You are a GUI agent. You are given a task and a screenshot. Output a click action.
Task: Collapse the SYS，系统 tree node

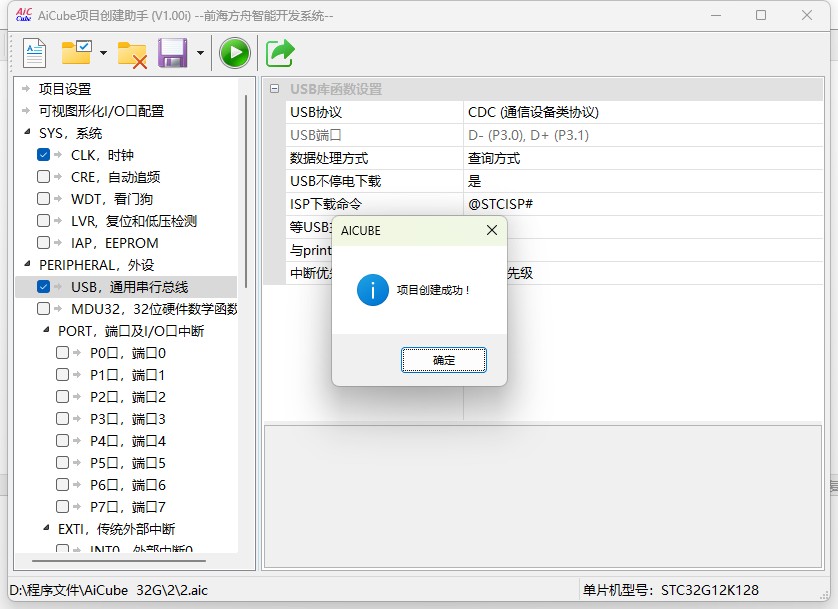(x=27, y=131)
